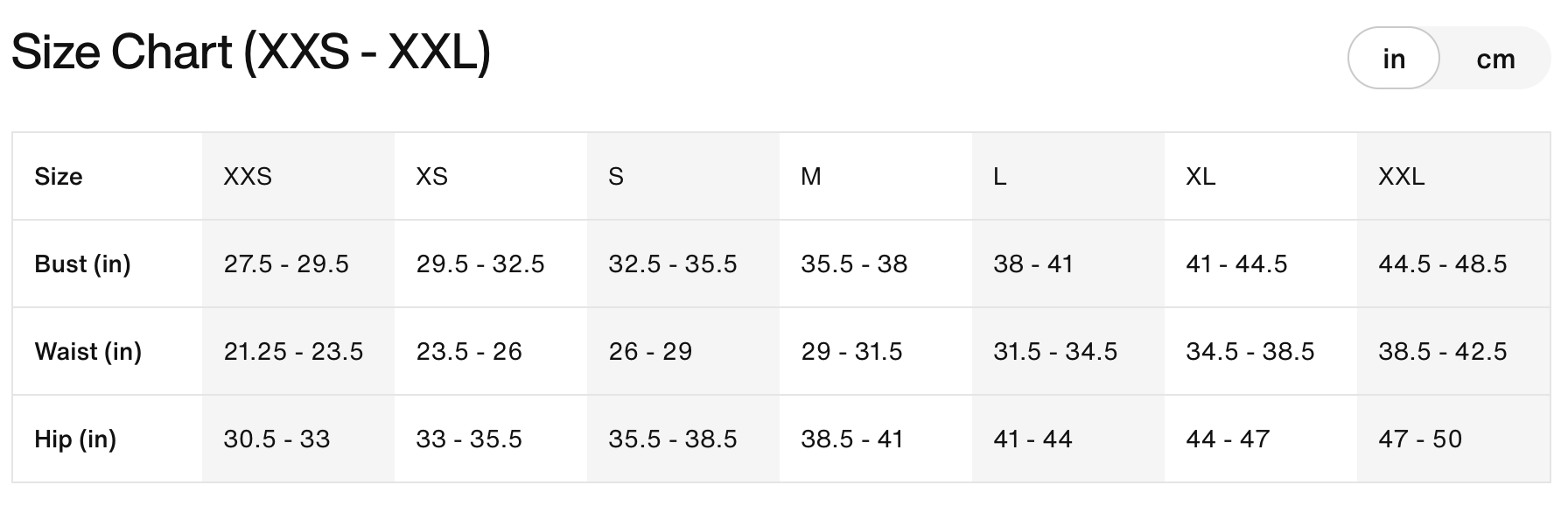Click the XXS bust value 27.5 - 29.5
Viewport: 1568px width, 506px height.
pyautogui.click(x=286, y=264)
